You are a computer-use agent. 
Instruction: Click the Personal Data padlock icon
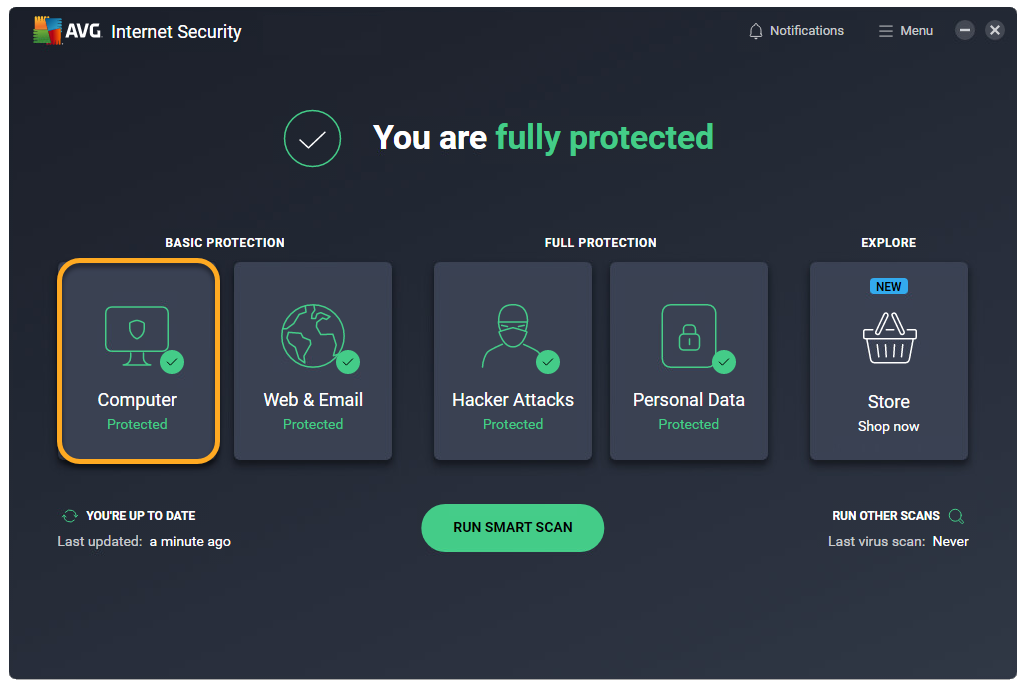pyautogui.click(x=688, y=336)
